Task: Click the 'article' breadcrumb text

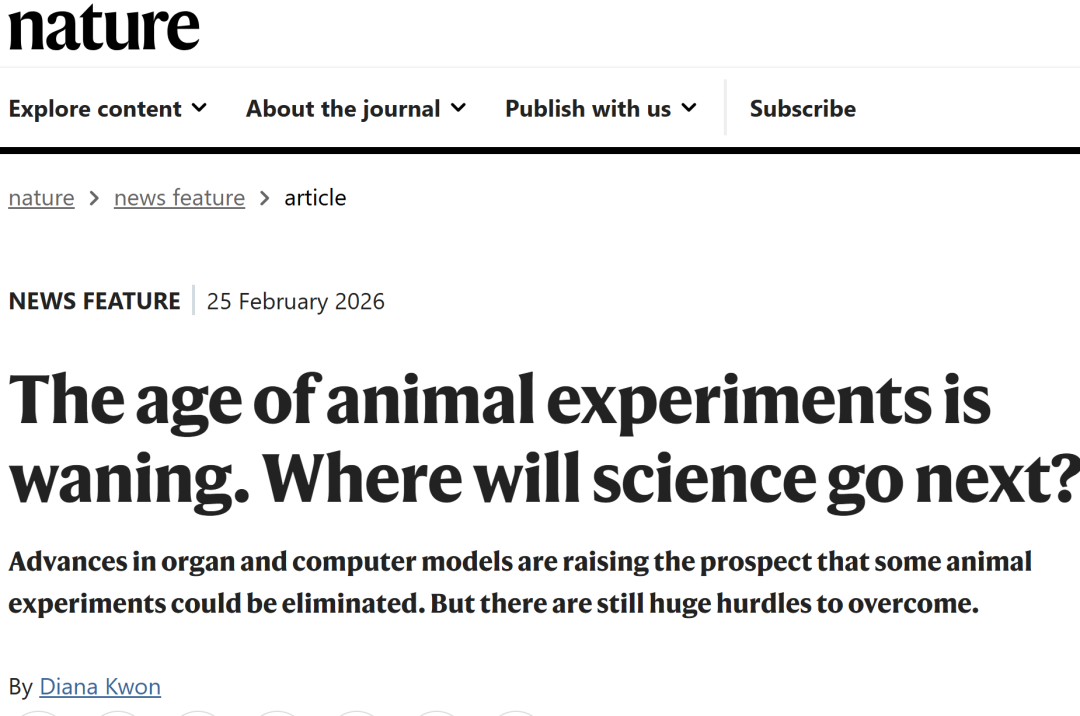Action: click(x=315, y=198)
